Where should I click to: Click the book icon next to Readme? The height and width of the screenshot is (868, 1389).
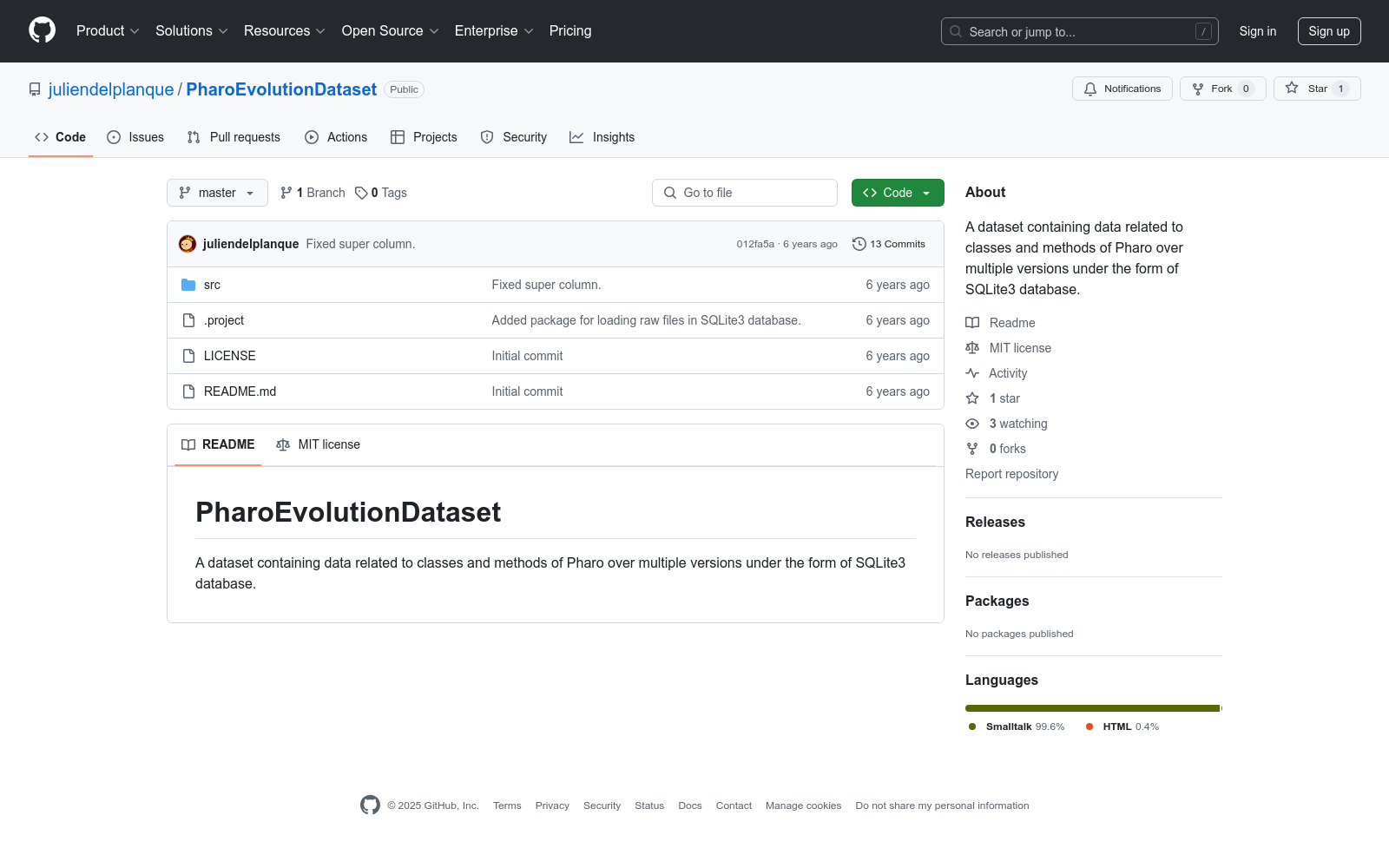[x=972, y=323]
